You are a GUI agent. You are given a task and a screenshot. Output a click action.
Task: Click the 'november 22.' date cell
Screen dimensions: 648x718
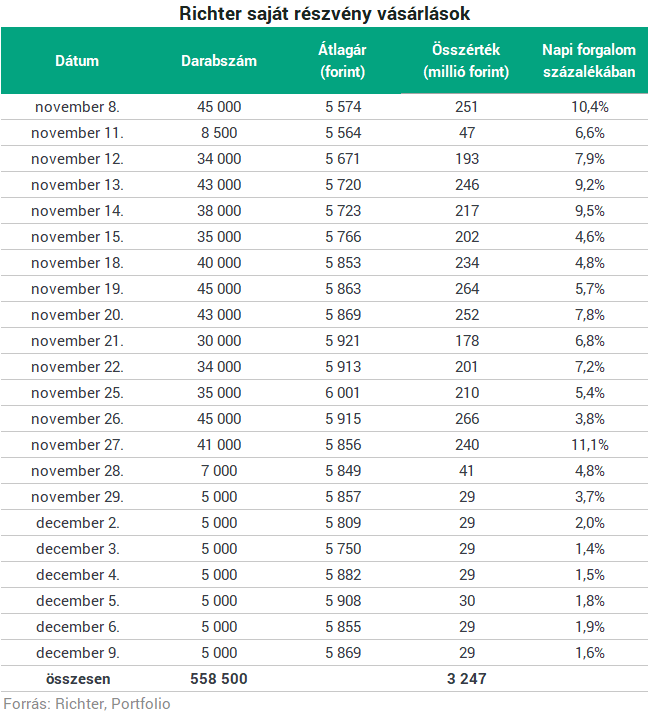(77, 367)
